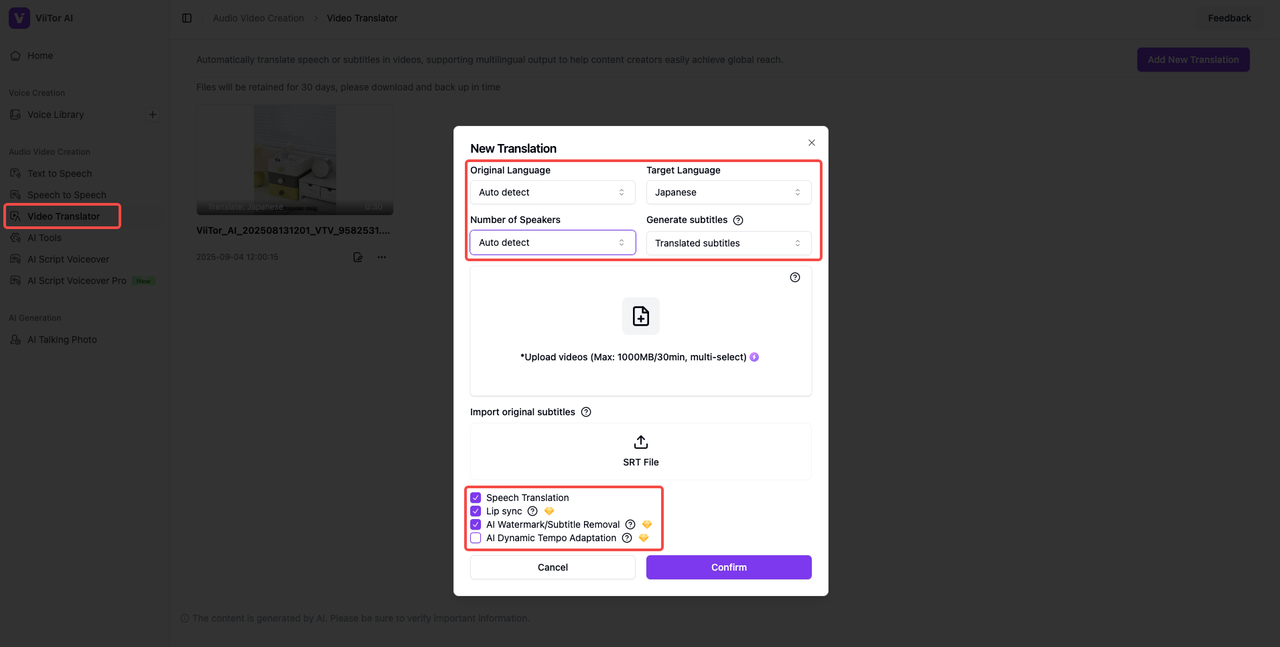The image size is (1280, 647).
Task: Click help icon next to Generate subtitles
Action: [x=738, y=220]
